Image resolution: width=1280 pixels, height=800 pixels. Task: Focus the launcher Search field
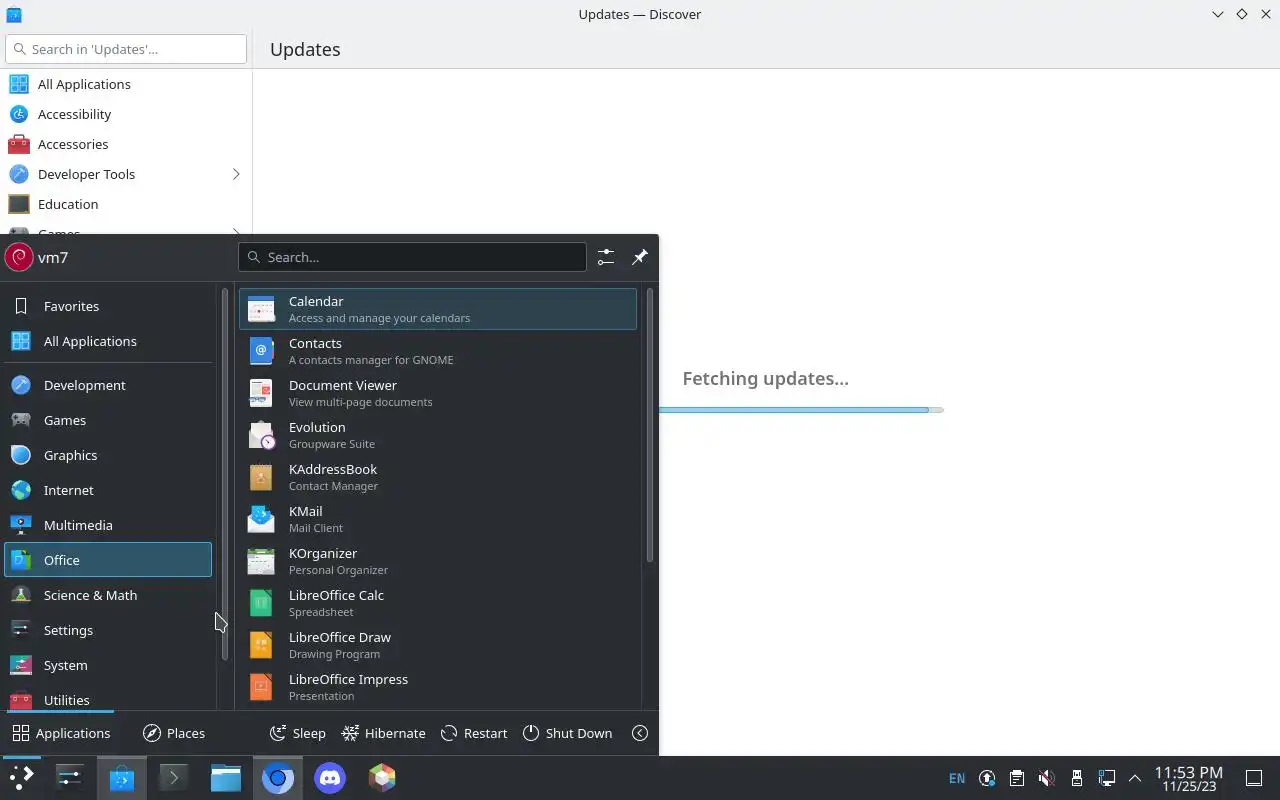[x=412, y=257]
